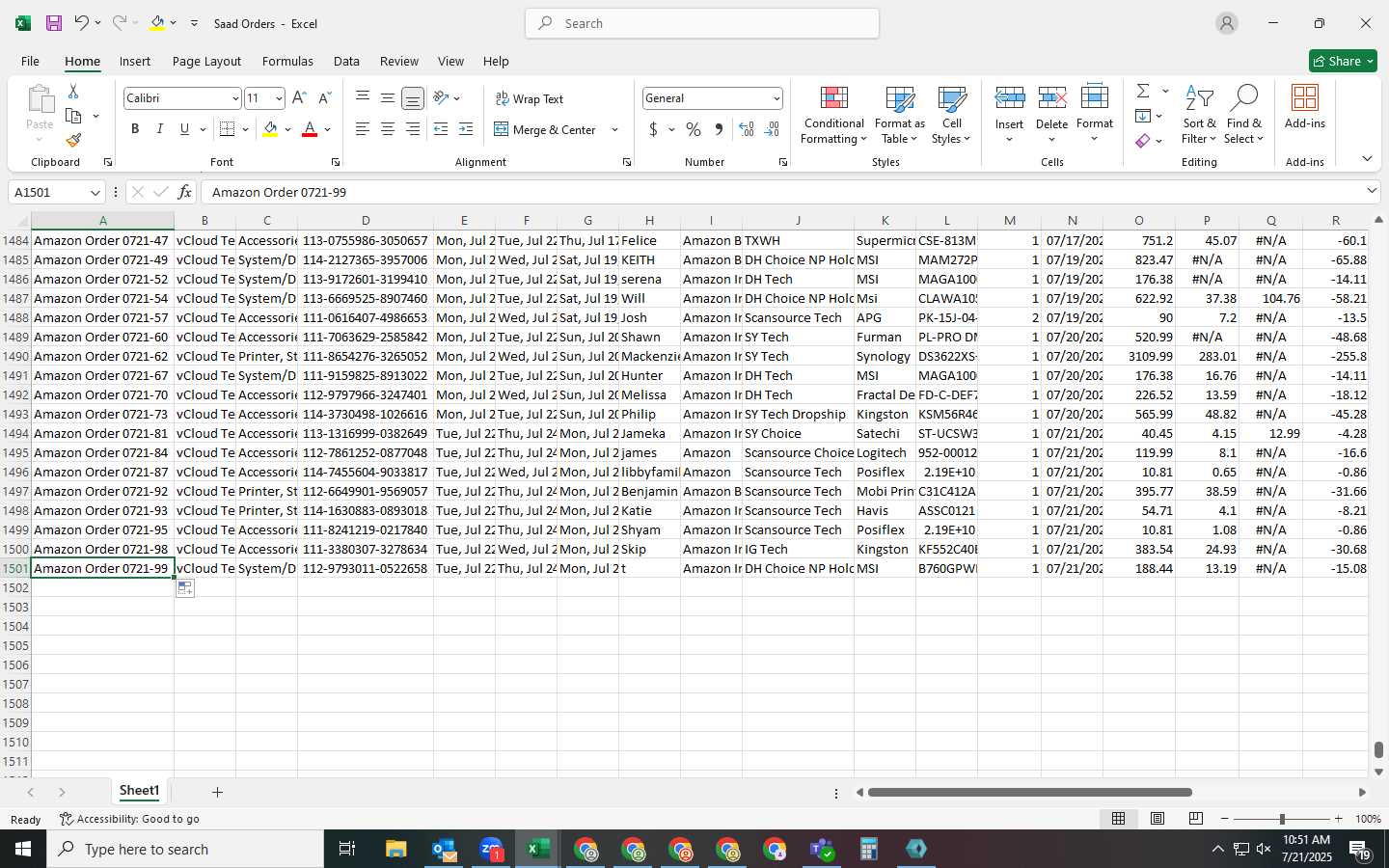Switch to the Data tab
Image resolution: width=1389 pixels, height=868 pixels.
(346, 61)
